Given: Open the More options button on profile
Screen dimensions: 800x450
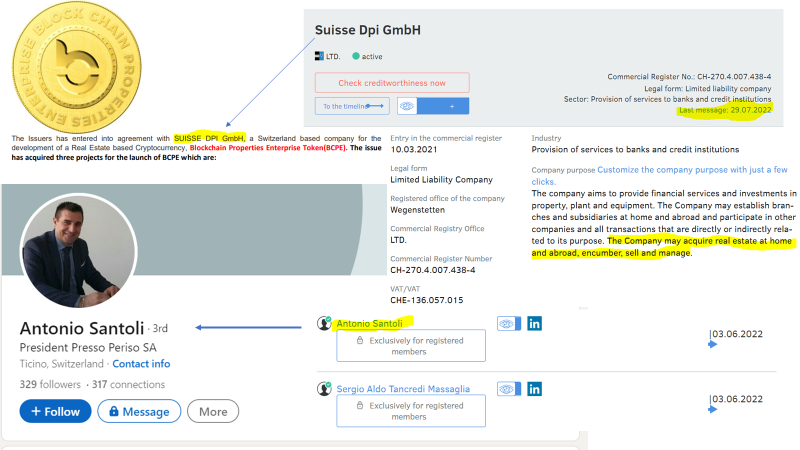Looking at the screenshot, I should 213,411.
